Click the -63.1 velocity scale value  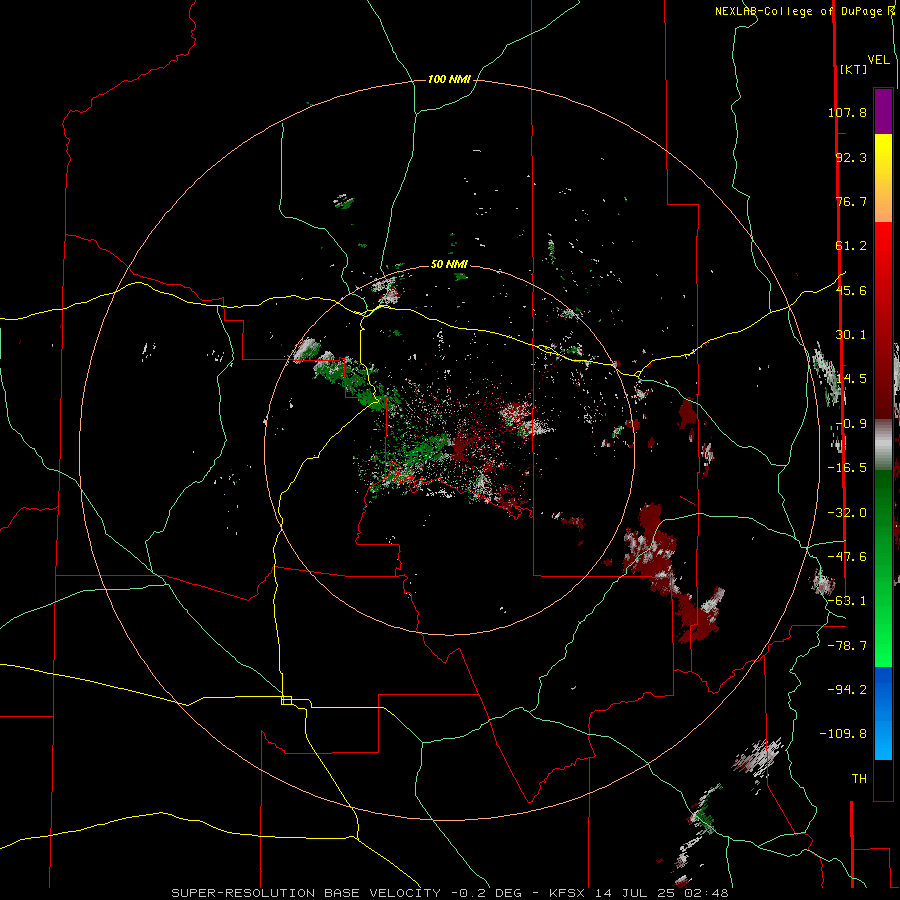(x=847, y=601)
